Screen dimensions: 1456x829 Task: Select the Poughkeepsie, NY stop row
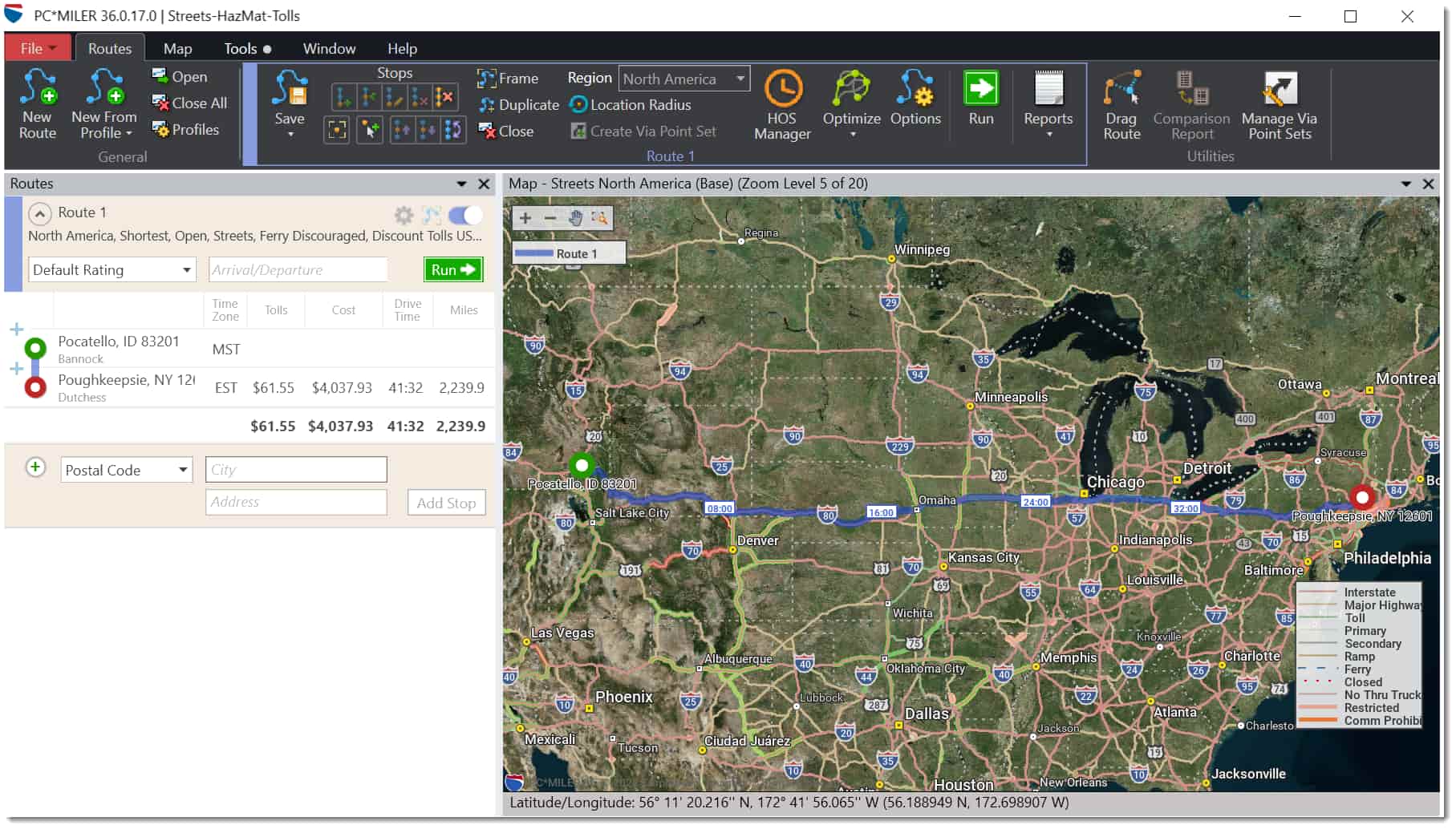coord(250,388)
